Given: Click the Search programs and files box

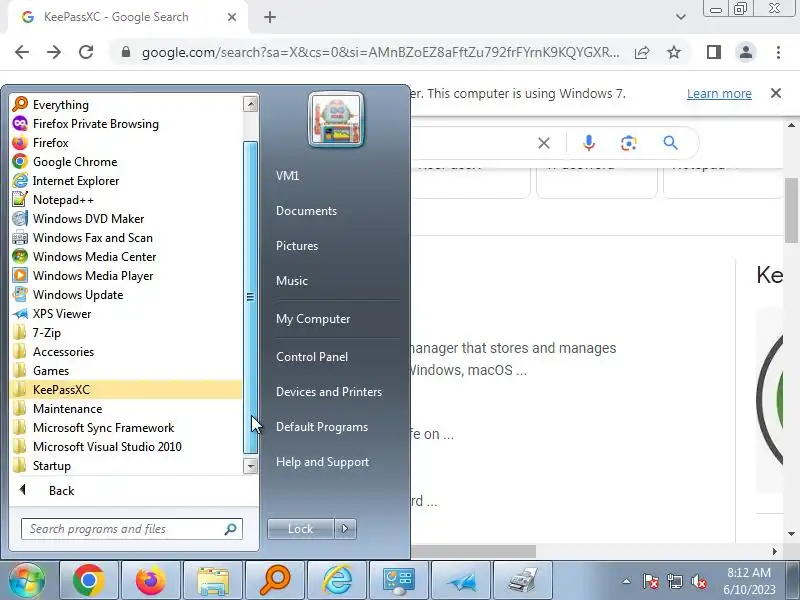Looking at the screenshot, I should point(132,529).
